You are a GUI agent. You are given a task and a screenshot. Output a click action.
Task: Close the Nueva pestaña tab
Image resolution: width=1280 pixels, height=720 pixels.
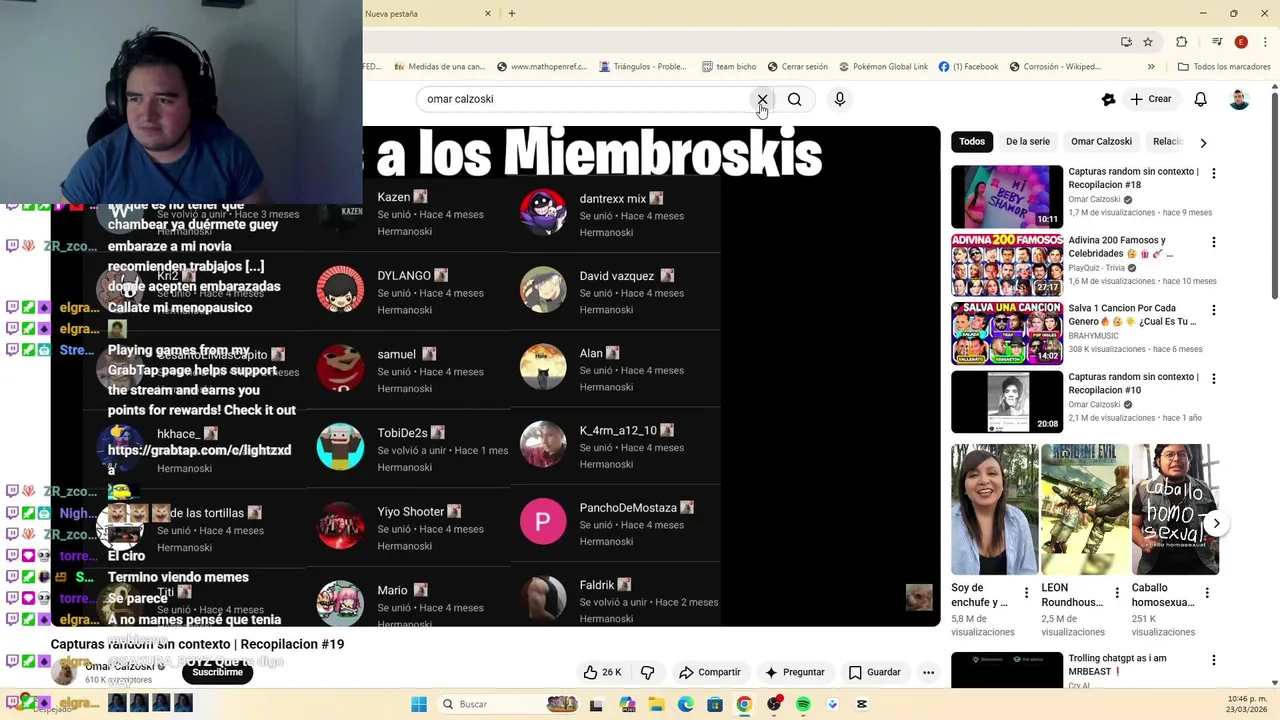[488, 13]
